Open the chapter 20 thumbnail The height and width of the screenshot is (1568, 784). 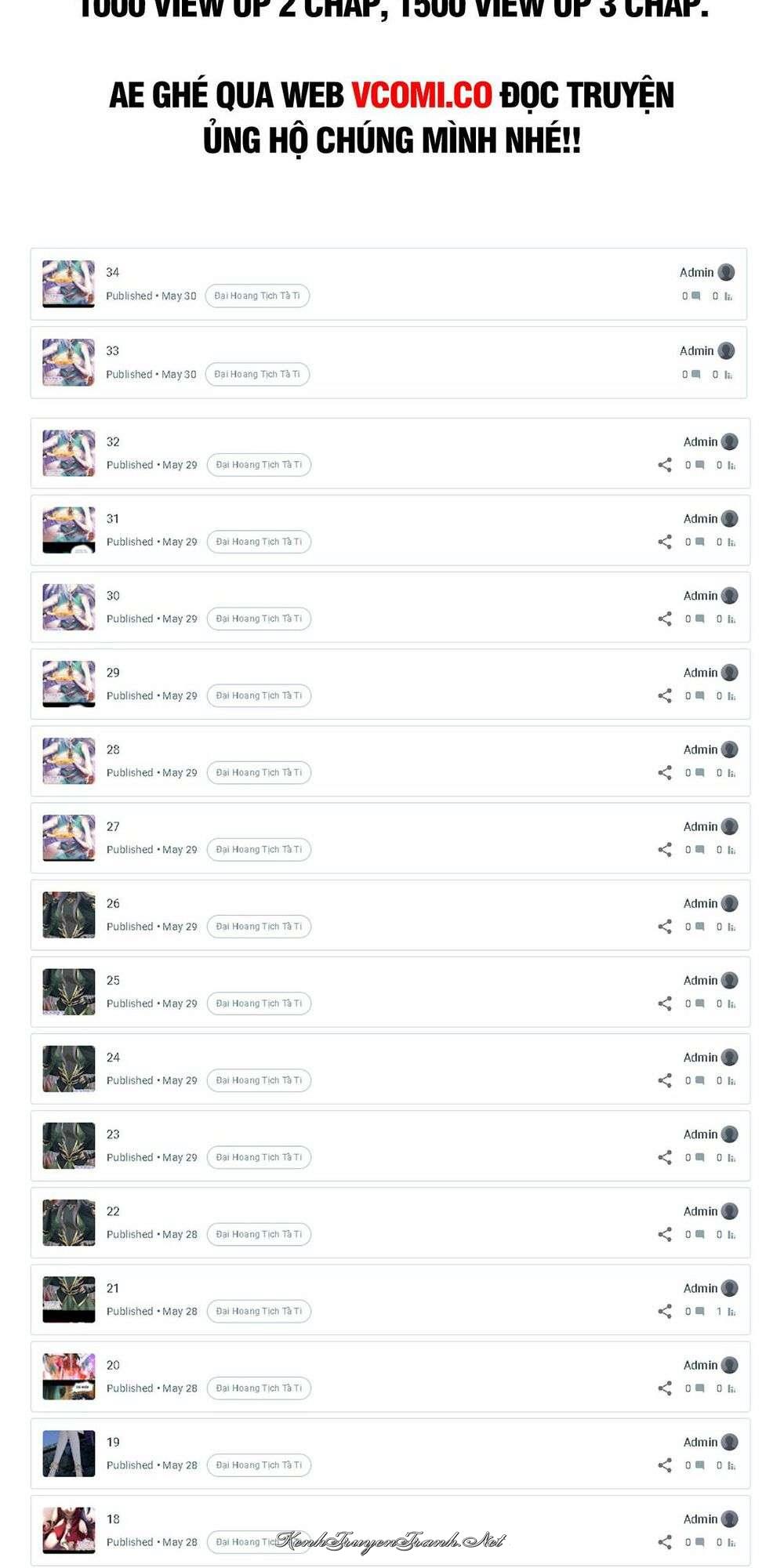[69, 1377]
